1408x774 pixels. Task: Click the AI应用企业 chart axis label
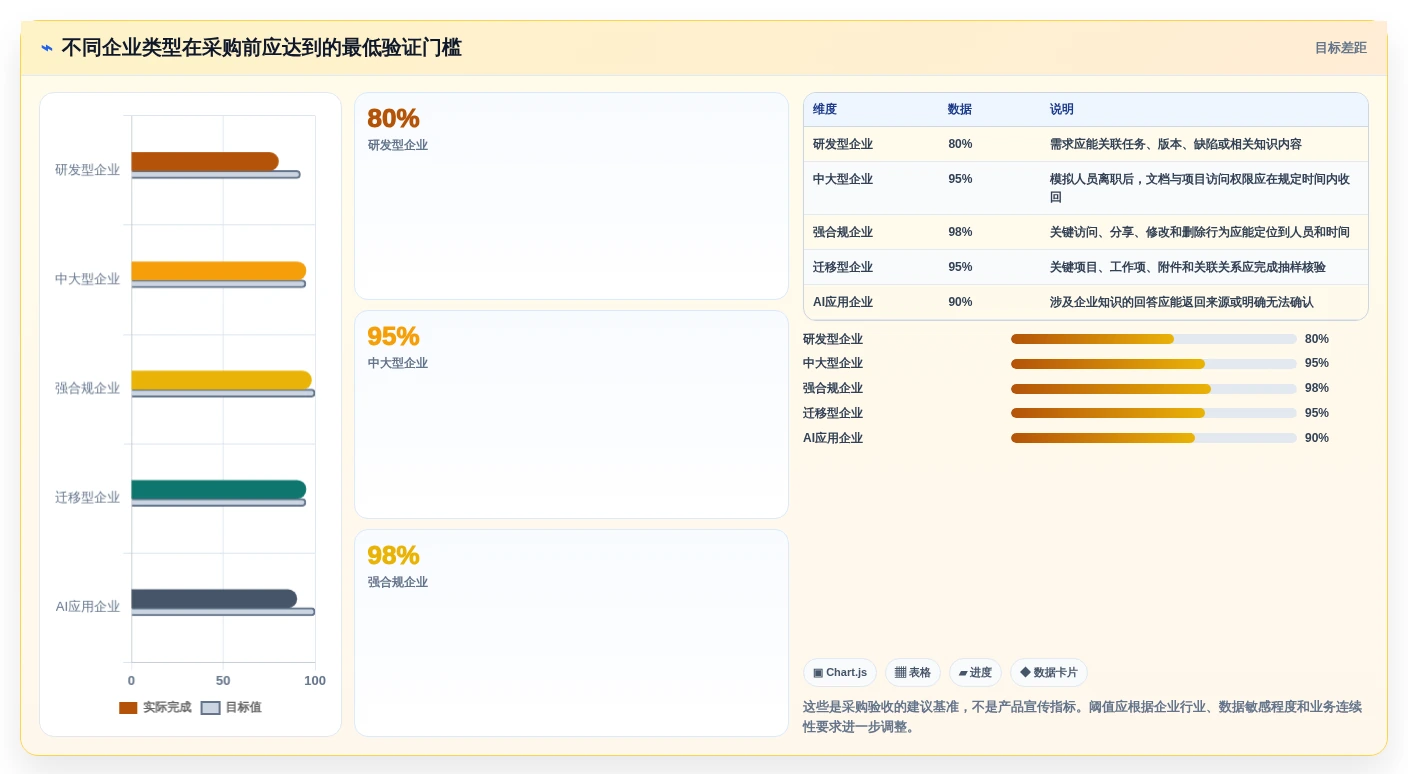[87, 607]
